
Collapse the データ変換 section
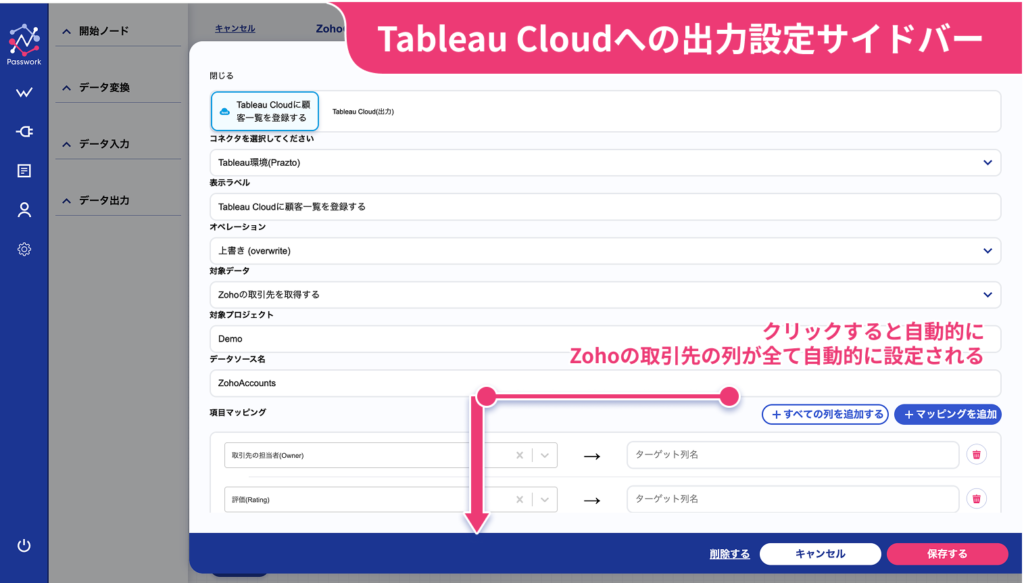[x=67, y=87]
